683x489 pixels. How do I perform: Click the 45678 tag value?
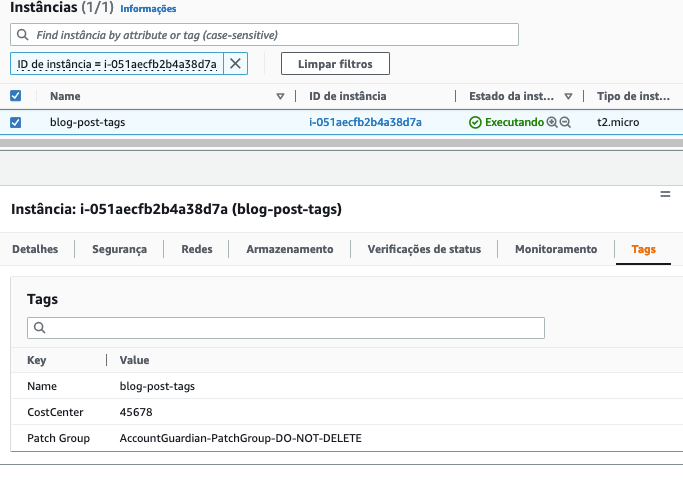click(x=136, y=412)
